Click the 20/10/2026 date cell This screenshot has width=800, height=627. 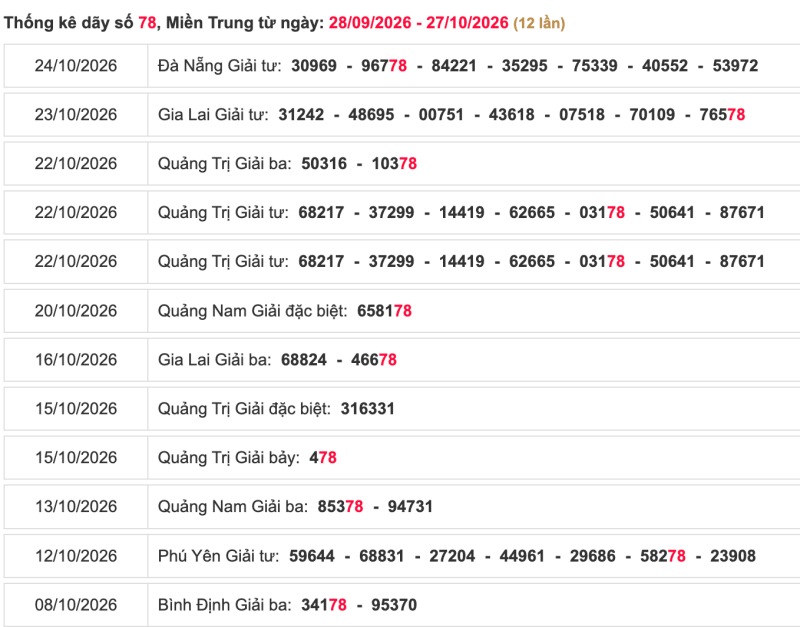point(76,311)
